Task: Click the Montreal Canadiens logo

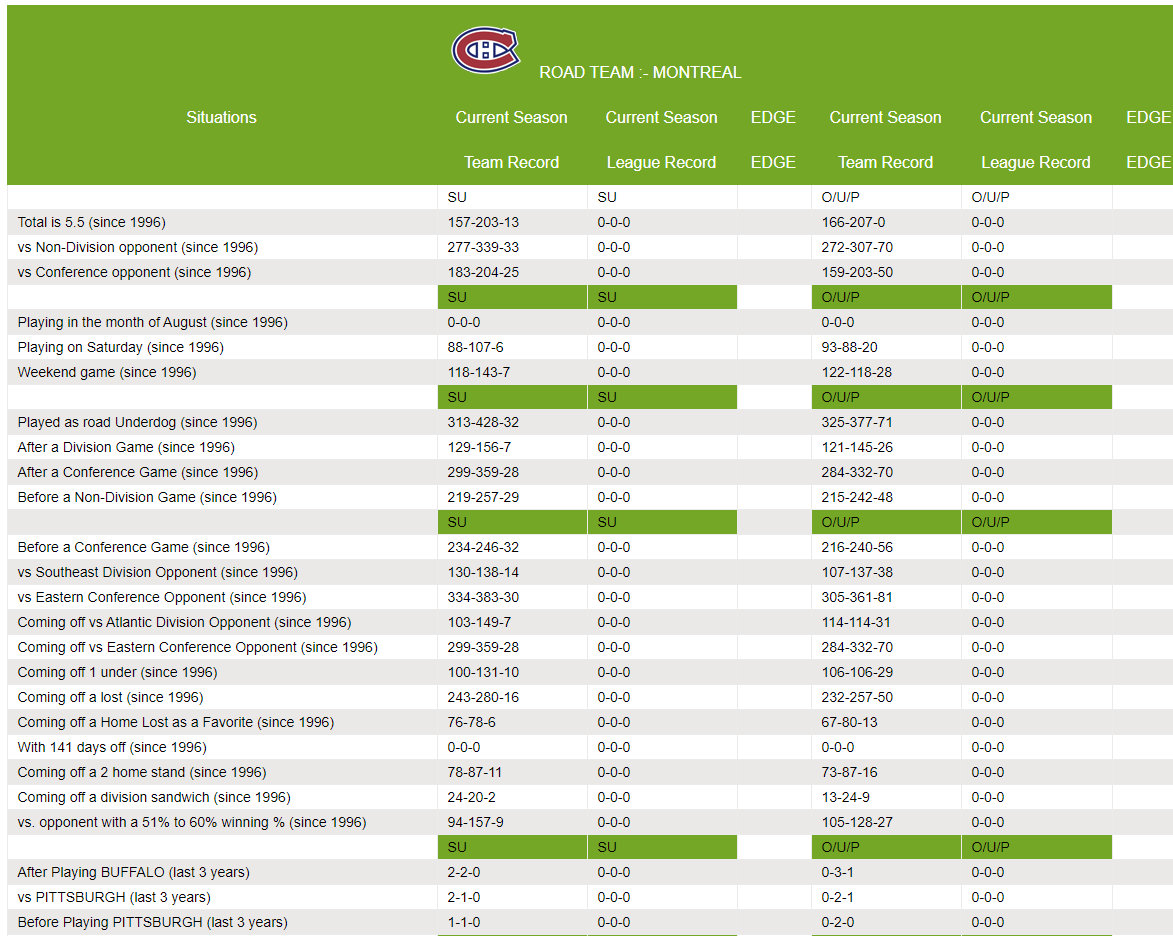Action: coord(486,50)
